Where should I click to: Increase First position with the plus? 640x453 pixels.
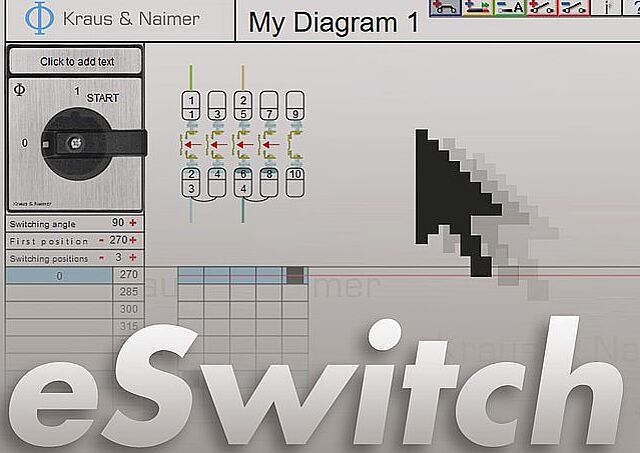133,240
